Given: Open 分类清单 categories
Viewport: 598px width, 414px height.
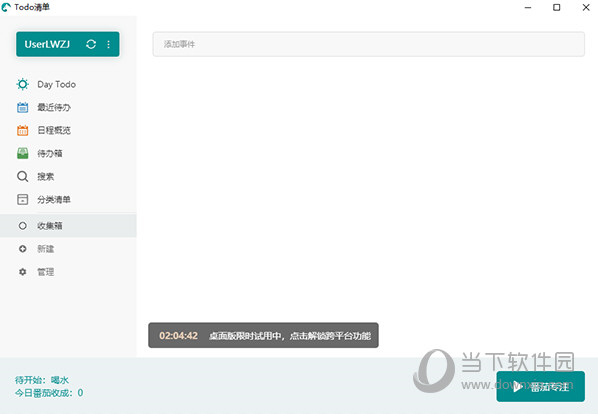Looking at the screenshot, I should tap(54, 199).
